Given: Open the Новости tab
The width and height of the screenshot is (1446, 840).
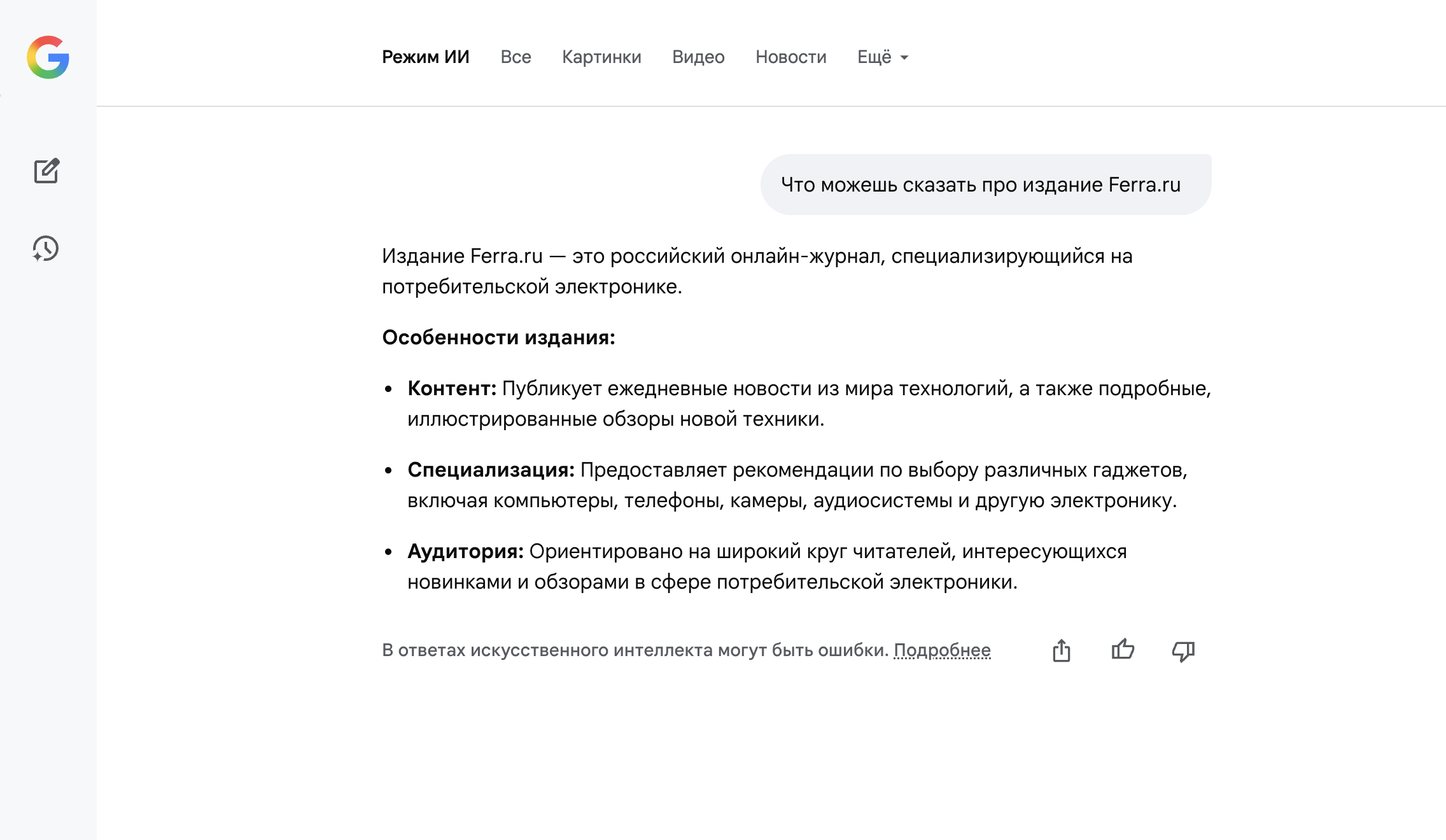Looking at the screenshot, I should click(x=790, y=57).
